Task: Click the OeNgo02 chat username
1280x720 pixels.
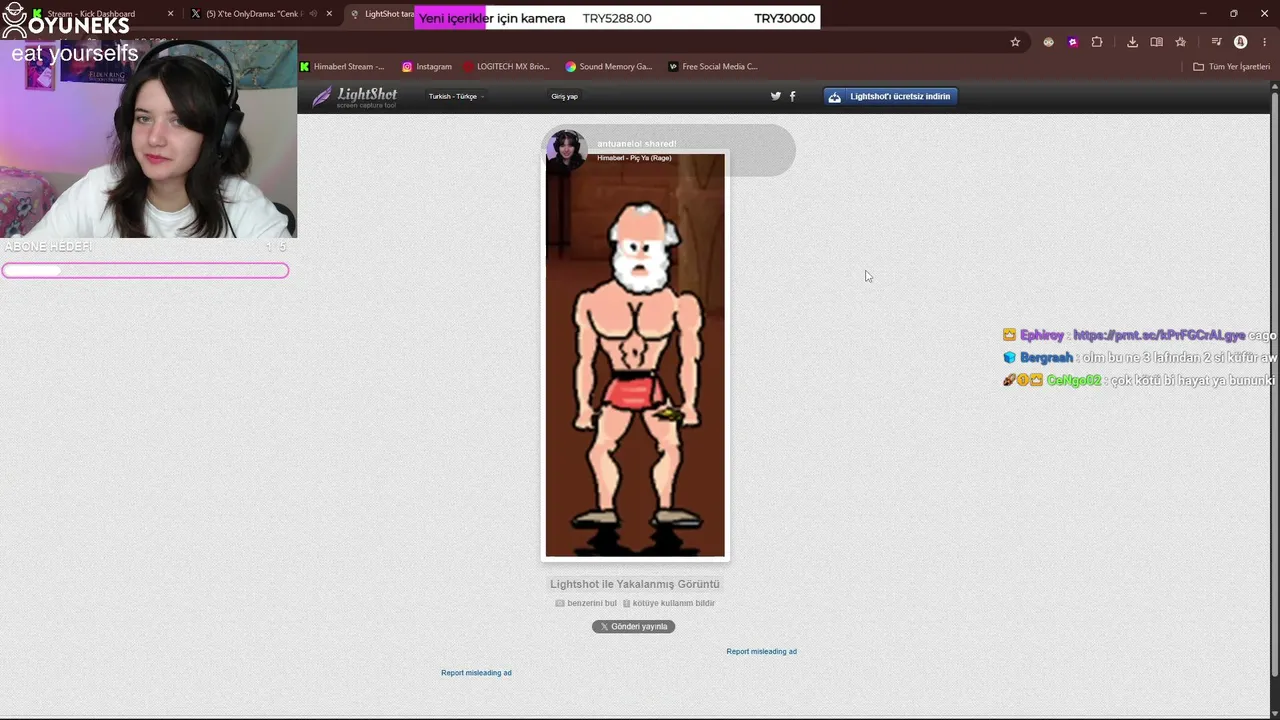Action: [x=1073, y=381]
